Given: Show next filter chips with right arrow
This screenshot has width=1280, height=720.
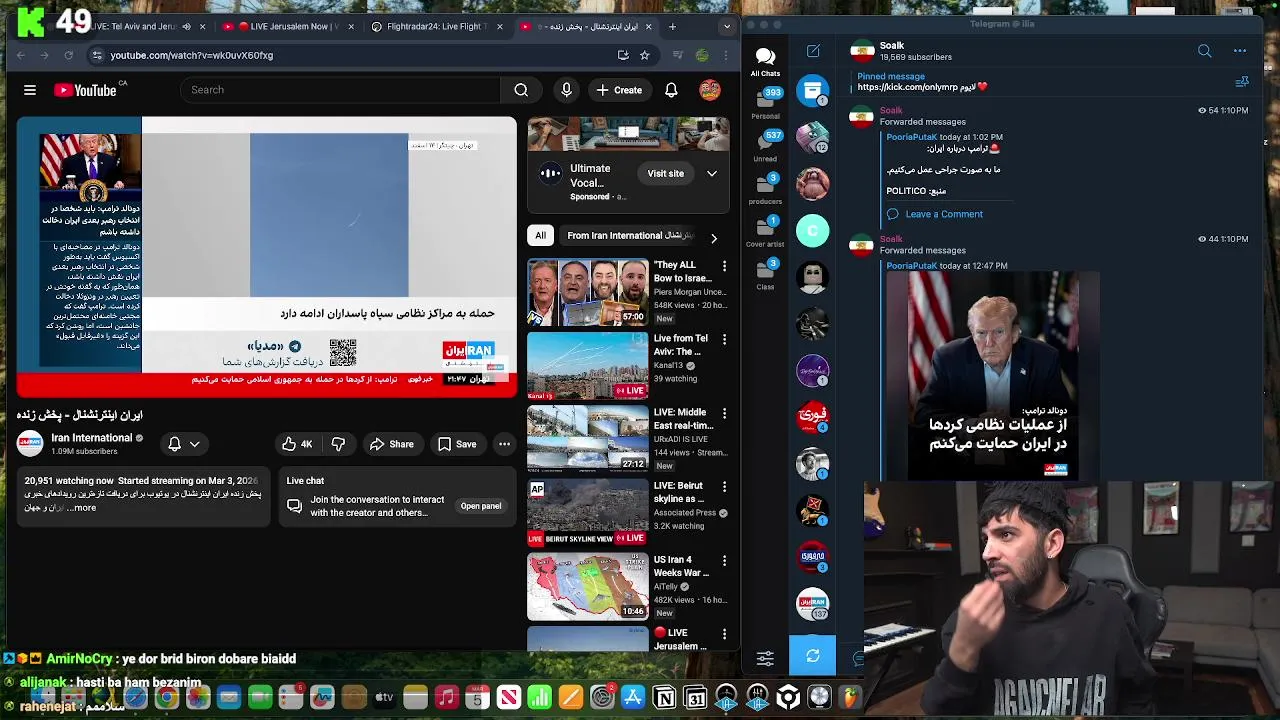Looking at the screenshot, I should (713, 238).
